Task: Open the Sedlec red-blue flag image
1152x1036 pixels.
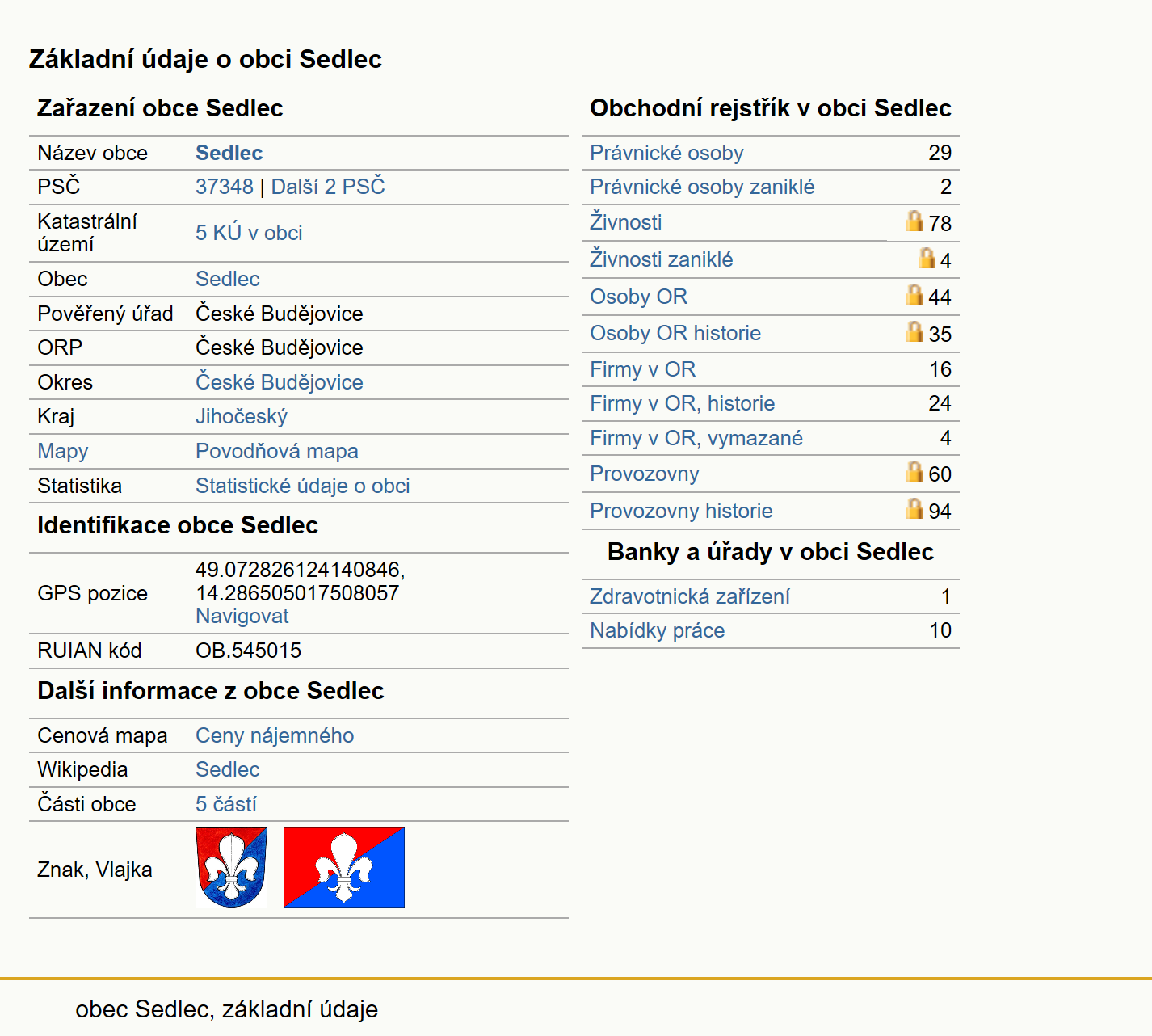Action: point(344,867)
